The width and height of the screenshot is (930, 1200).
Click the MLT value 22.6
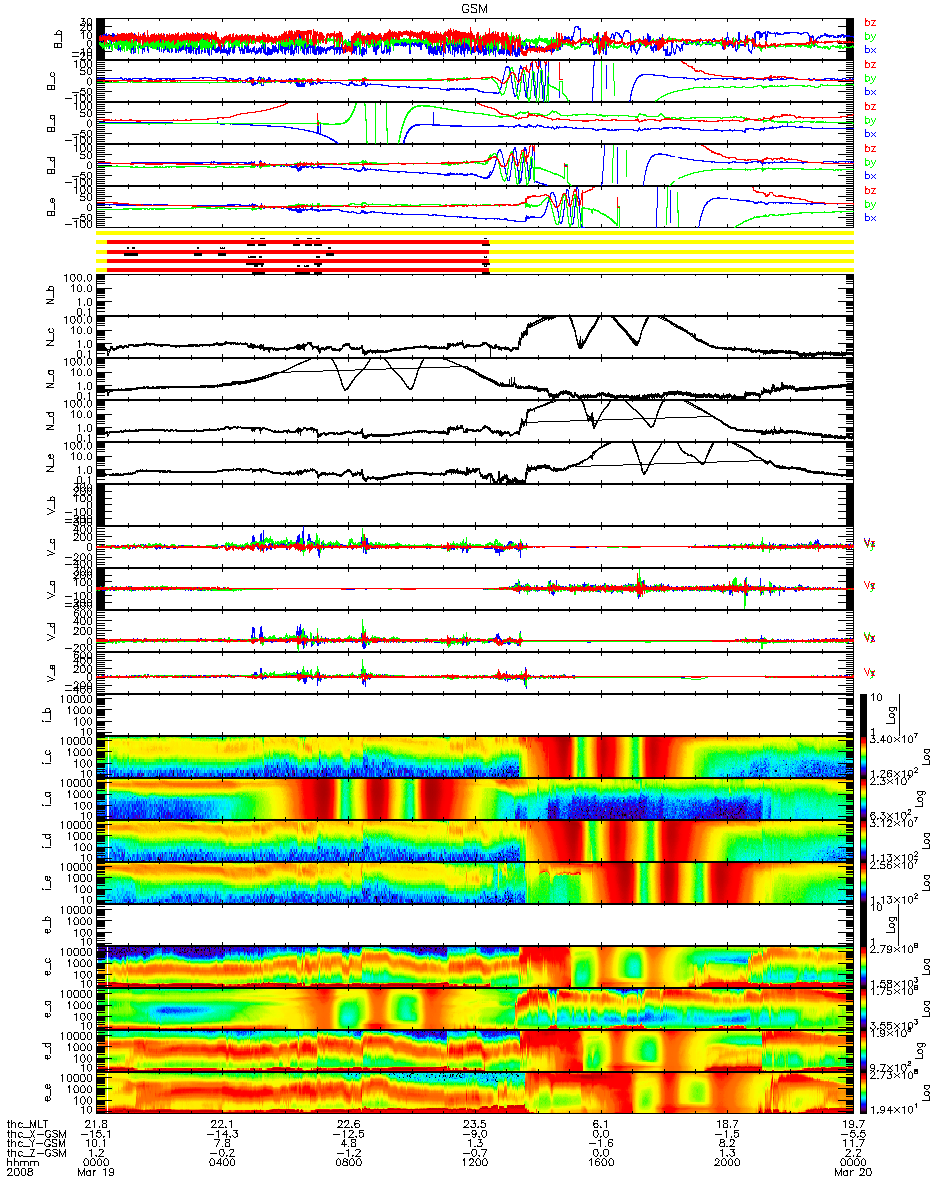click(x=349, y=1124)
